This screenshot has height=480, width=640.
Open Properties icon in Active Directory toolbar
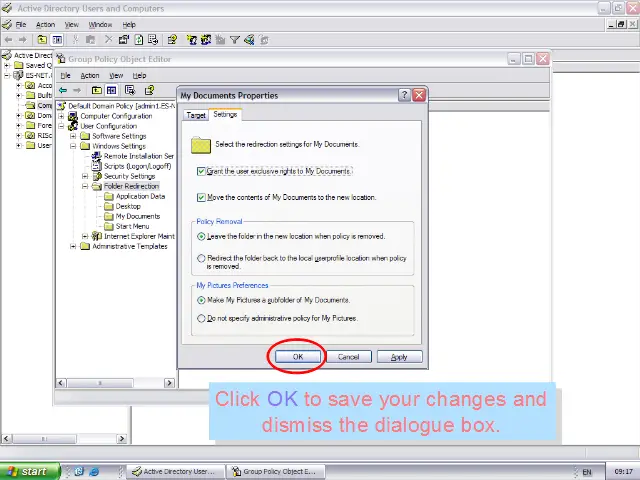124,40
